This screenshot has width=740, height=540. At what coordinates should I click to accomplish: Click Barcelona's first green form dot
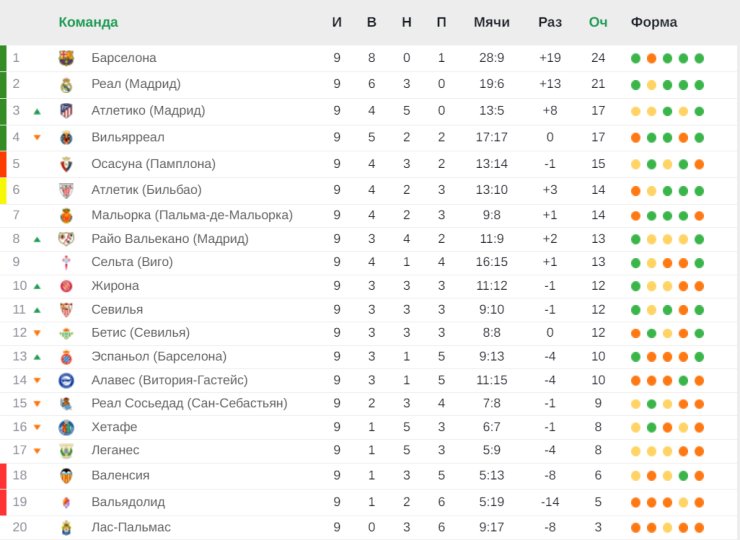coord(635,58)
